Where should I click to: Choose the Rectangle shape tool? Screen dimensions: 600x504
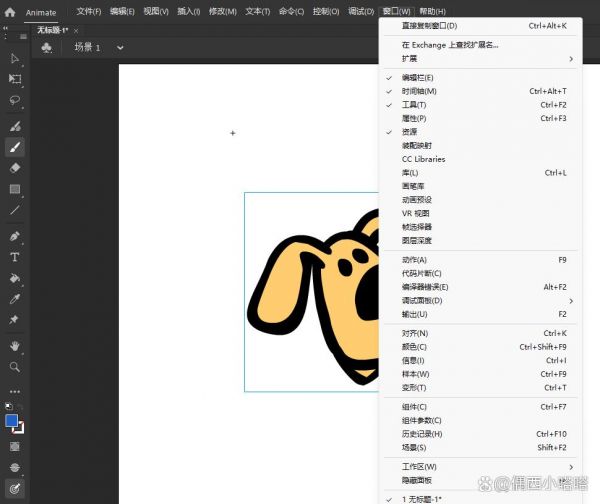tap(15, 189)
